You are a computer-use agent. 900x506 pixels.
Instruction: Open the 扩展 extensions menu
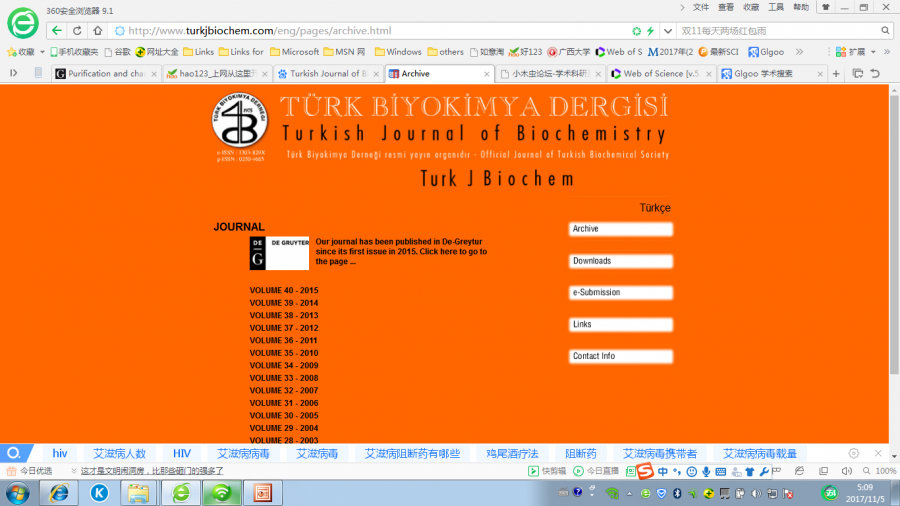855,52
